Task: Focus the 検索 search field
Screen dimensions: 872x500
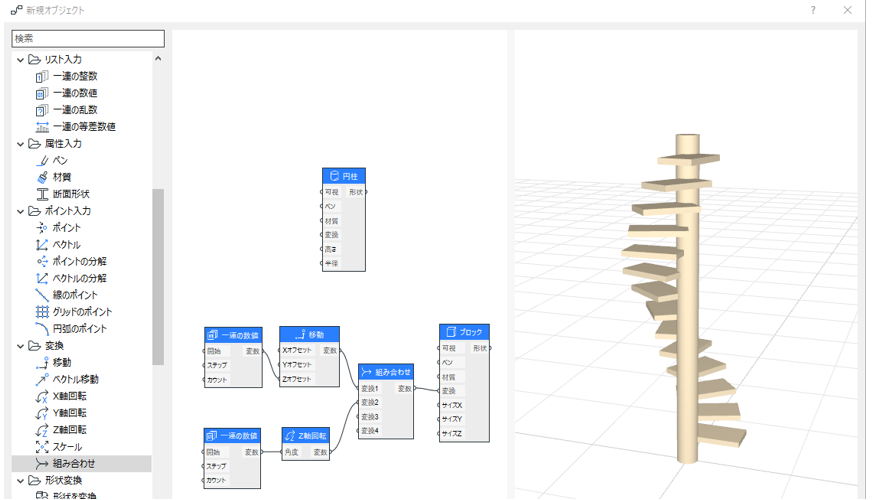Action: click(88, 38)
